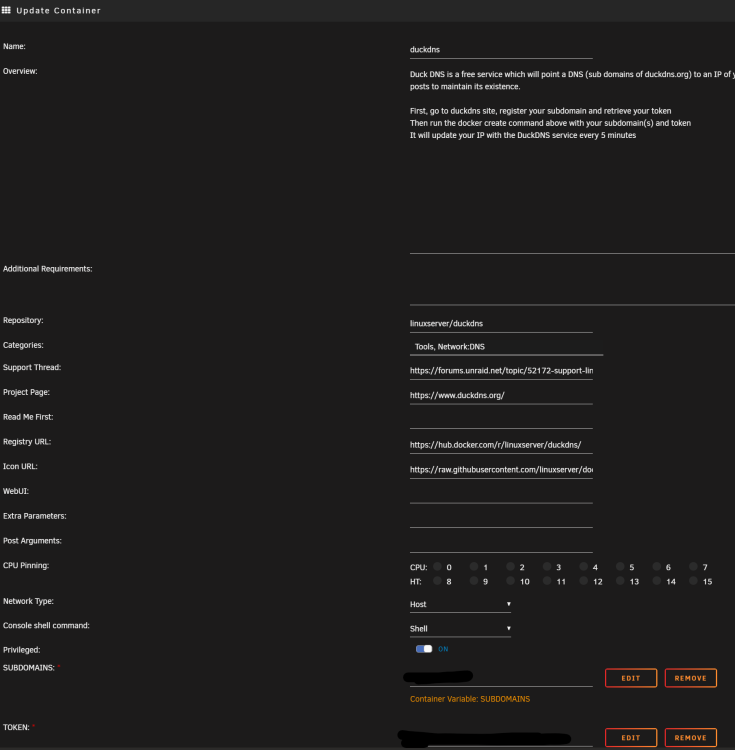
Task: Click the Icon URL field
Action: click(x=501, y=470)
